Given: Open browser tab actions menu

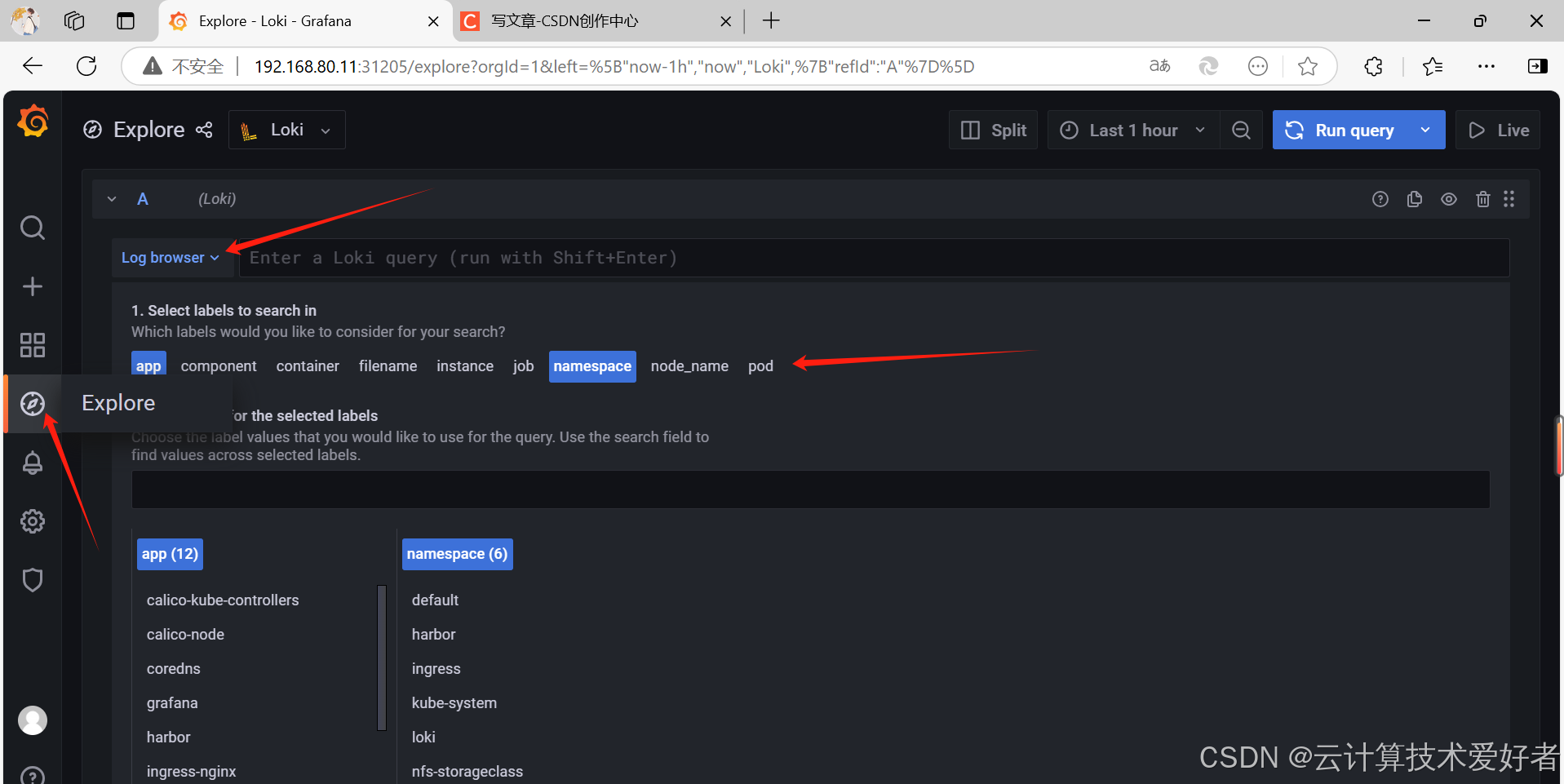Looking at the screenshot, I should [x=126, y=21].
